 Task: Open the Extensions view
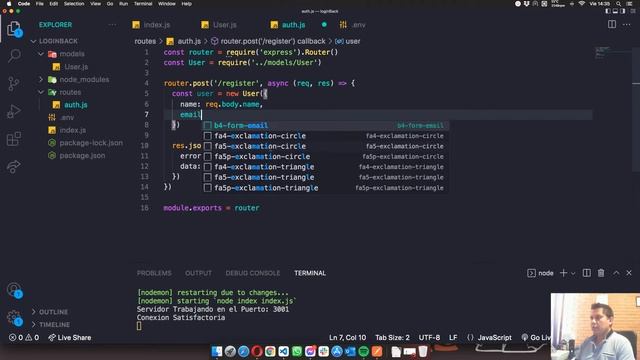pyautogui.click(x=13, y=139)
